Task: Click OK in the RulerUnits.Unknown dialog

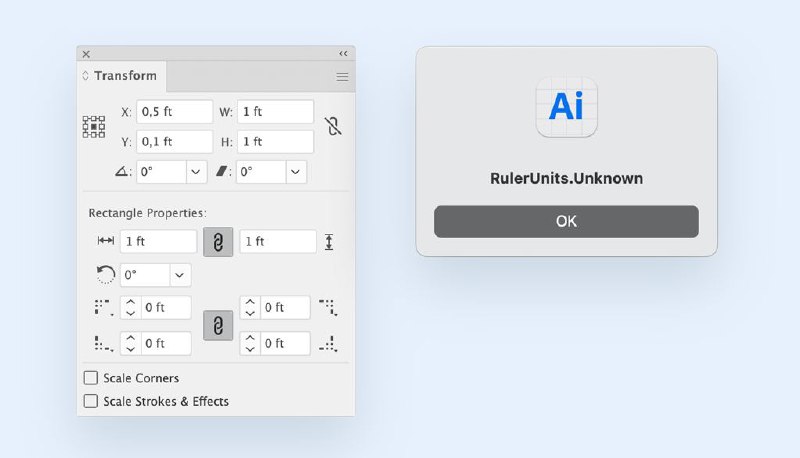Action: [x=566, y=221]
